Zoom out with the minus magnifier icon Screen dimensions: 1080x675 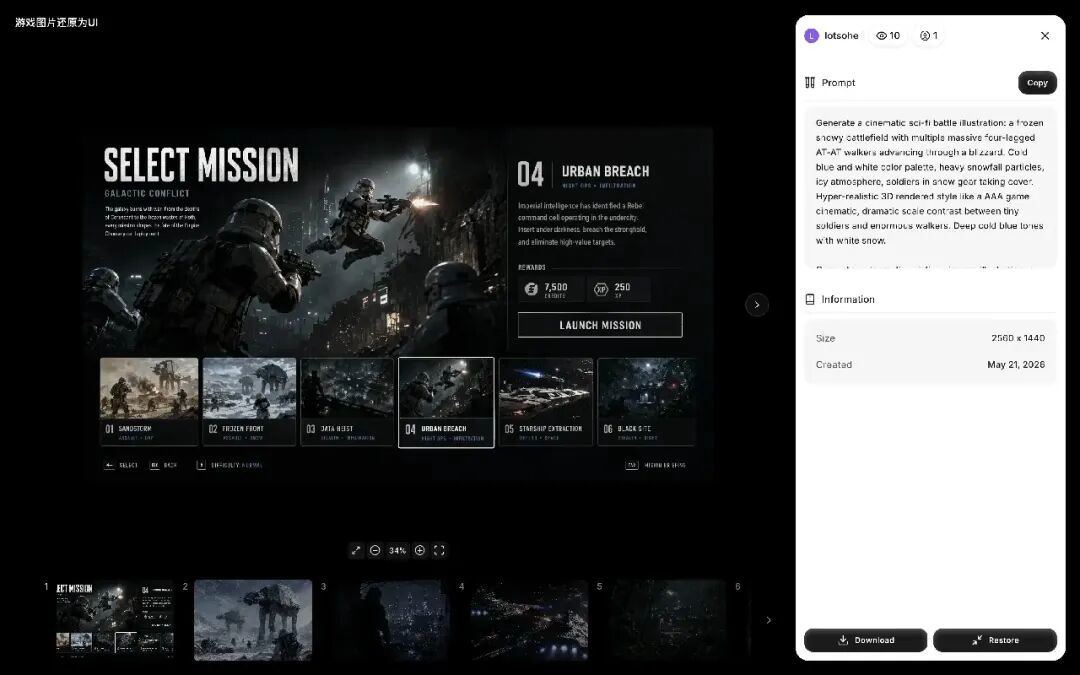pyautogui.click(x=375, y=550)
